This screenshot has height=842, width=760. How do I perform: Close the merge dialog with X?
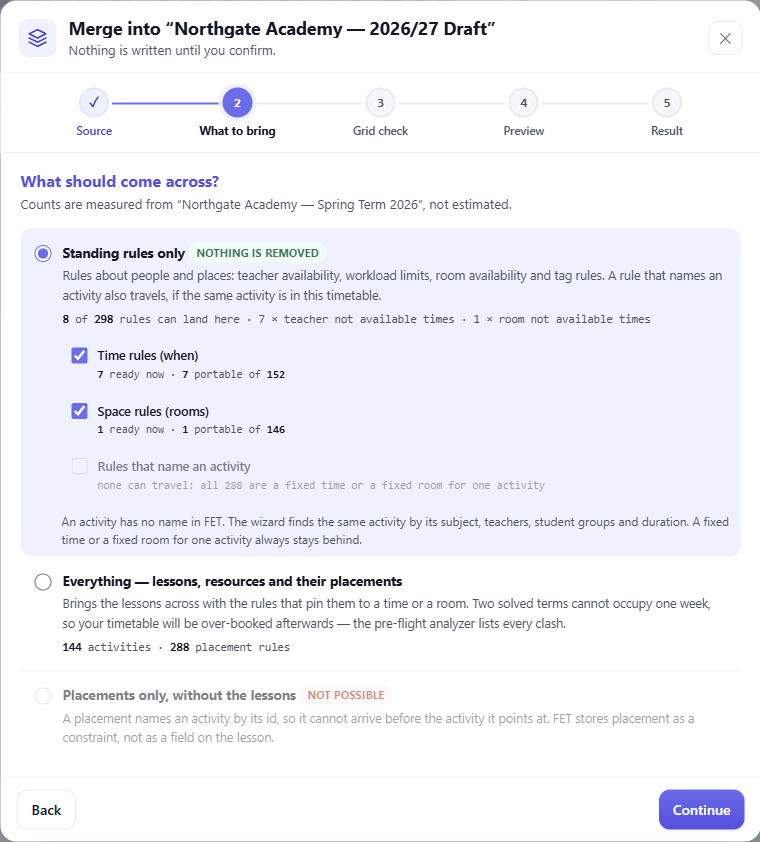click(x=725, y=38)
